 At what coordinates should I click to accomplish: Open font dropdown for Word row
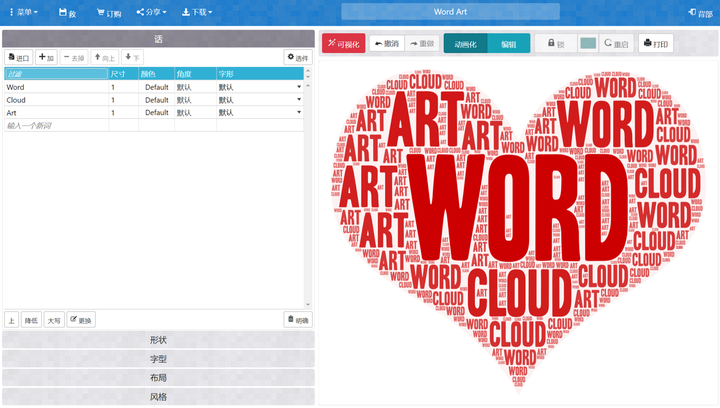(299, 87)
